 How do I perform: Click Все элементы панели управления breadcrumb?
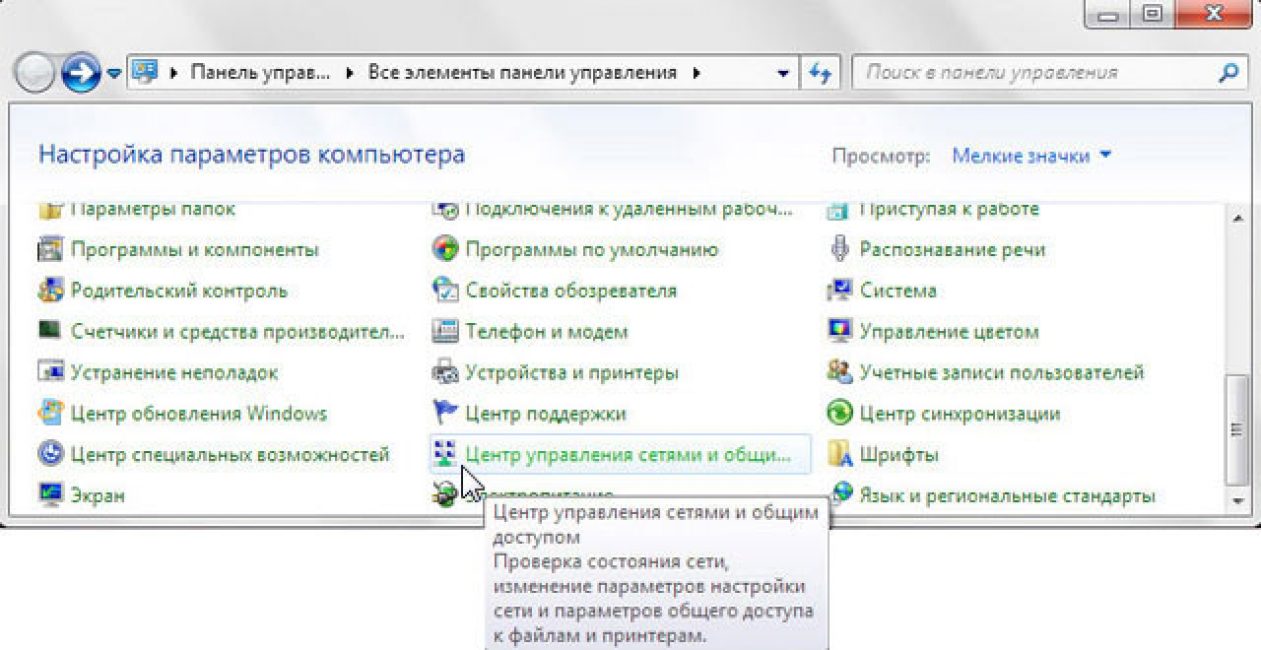coord(523,73)
